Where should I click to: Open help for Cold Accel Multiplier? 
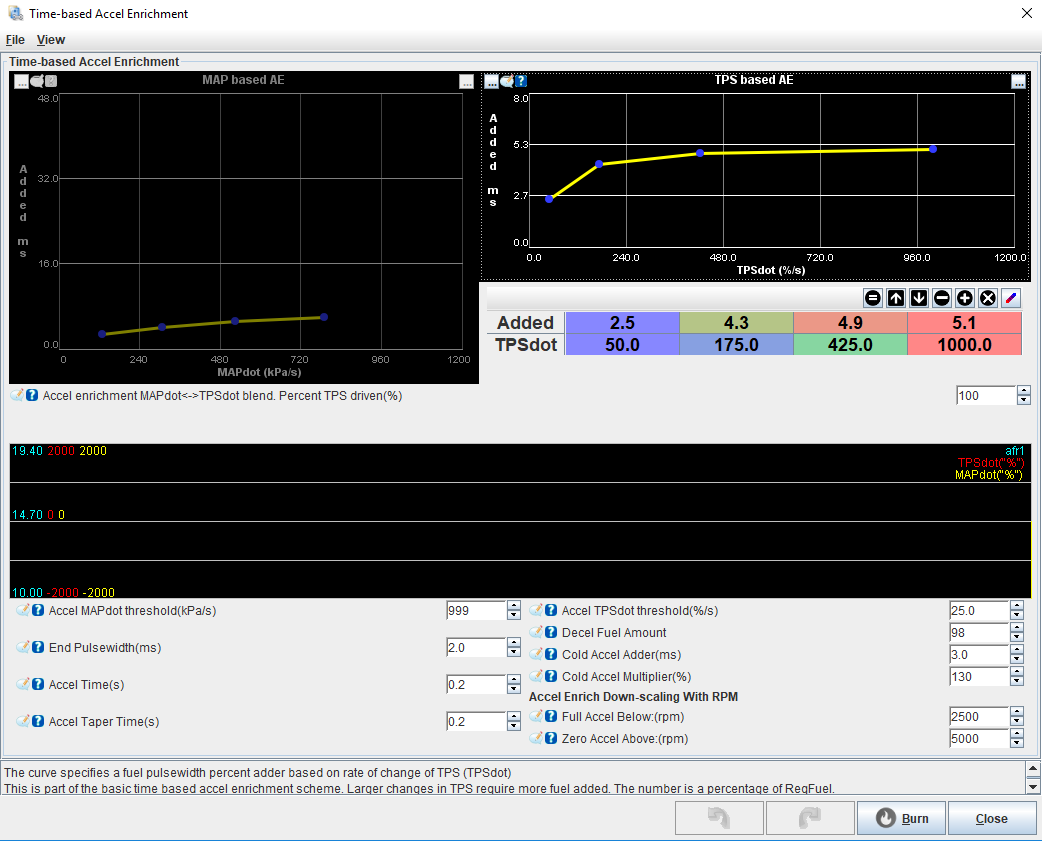tap(551, 677)
